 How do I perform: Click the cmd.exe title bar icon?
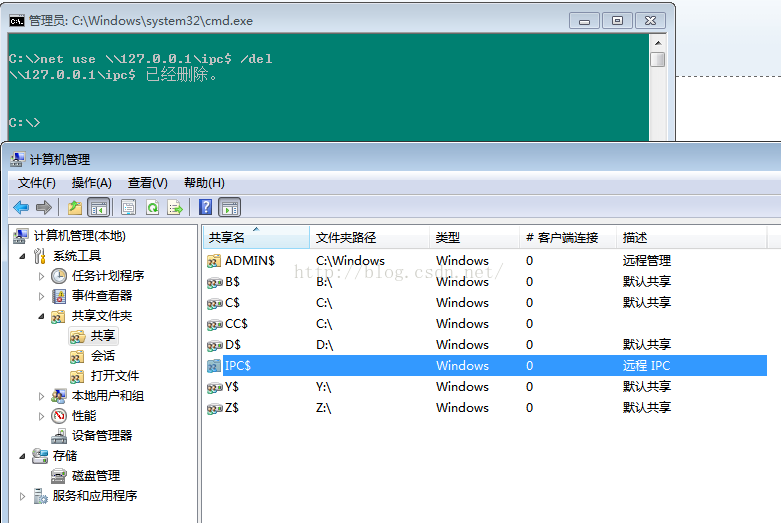pyautogui.click(x=17, y=21)
